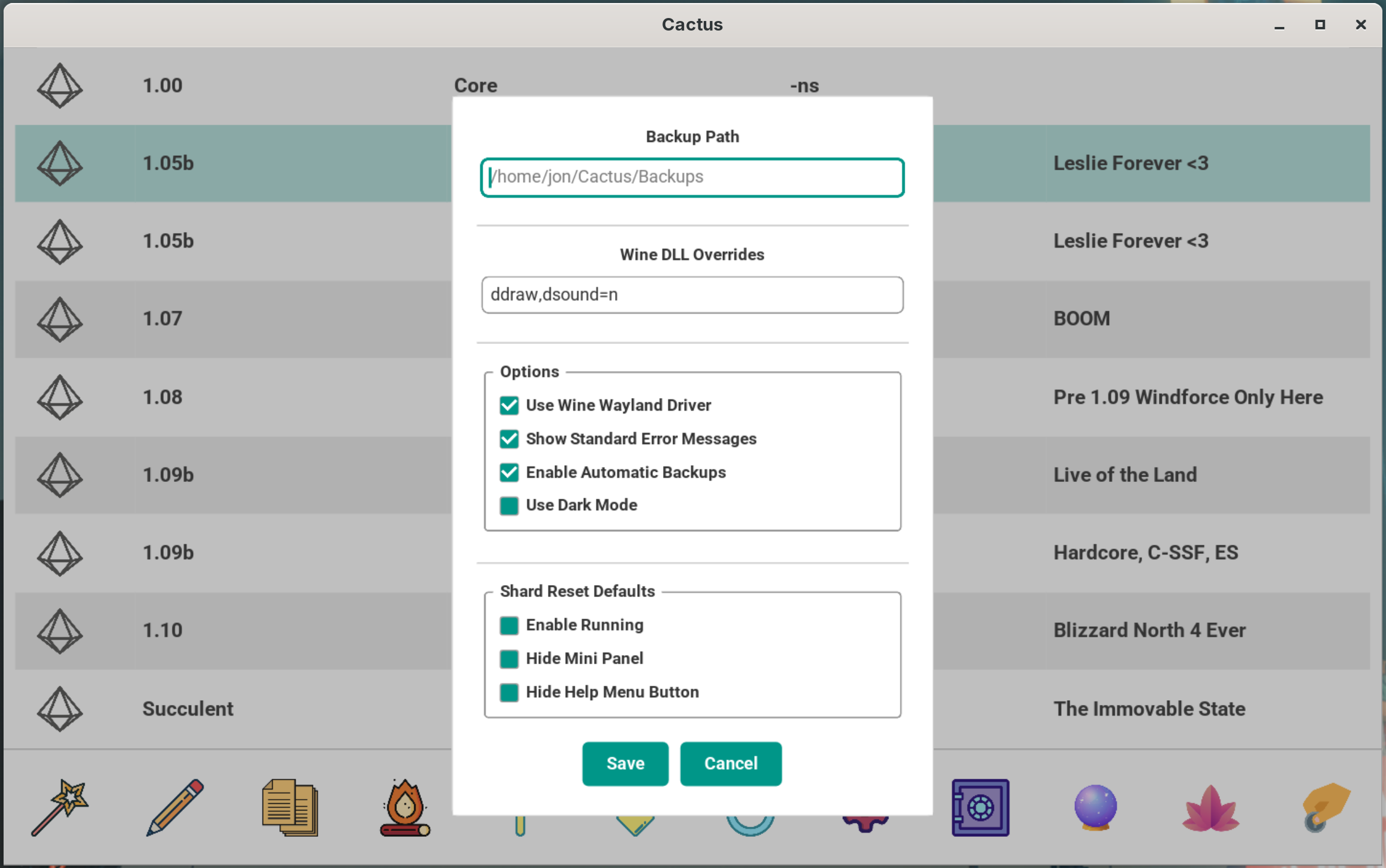This screenshot has width=1386, height=868.
Task: Click diamond icon beside Hardcore, C-SSF, ES row
Action: (x=59, y=553)
